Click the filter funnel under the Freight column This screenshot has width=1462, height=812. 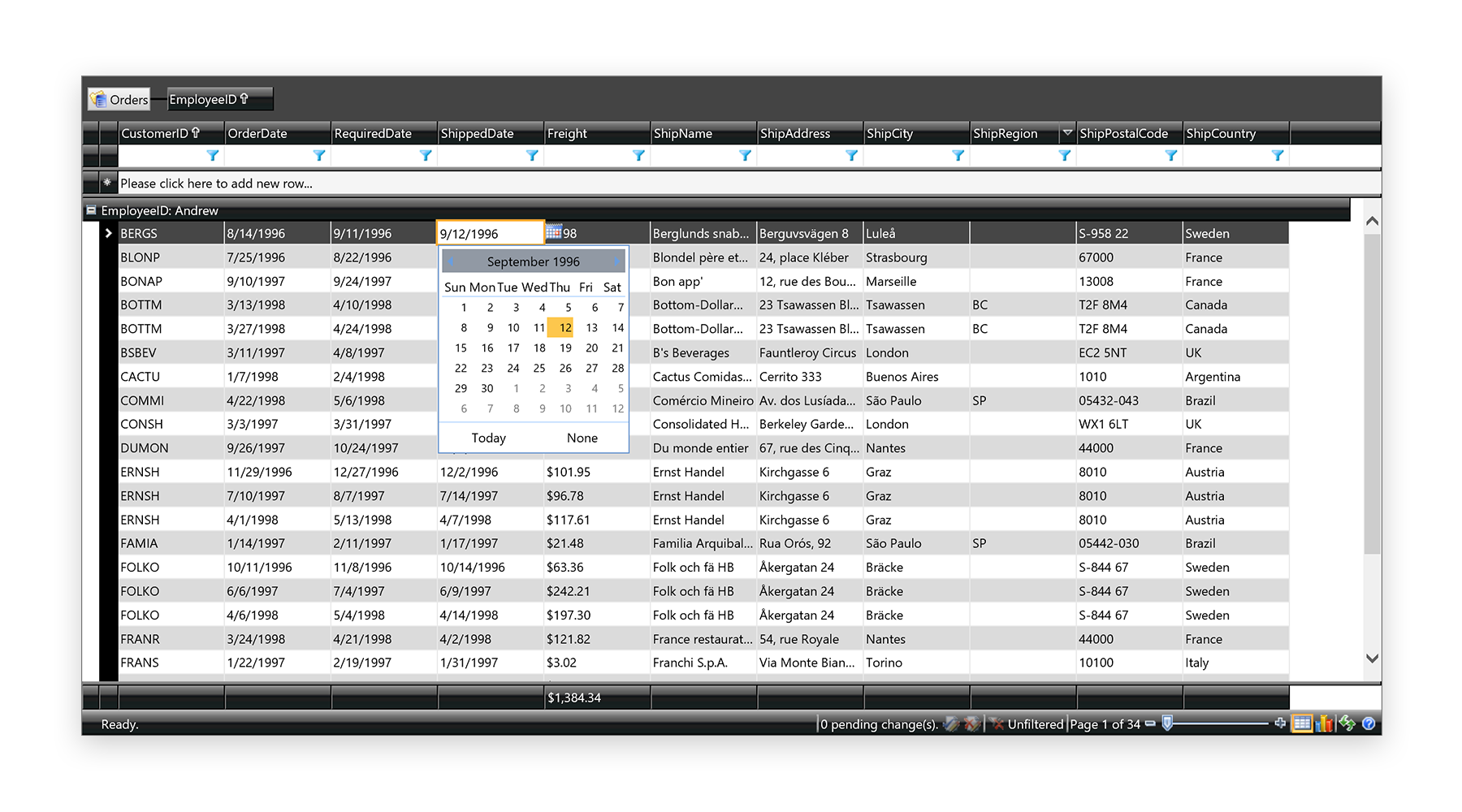(638, 156)
